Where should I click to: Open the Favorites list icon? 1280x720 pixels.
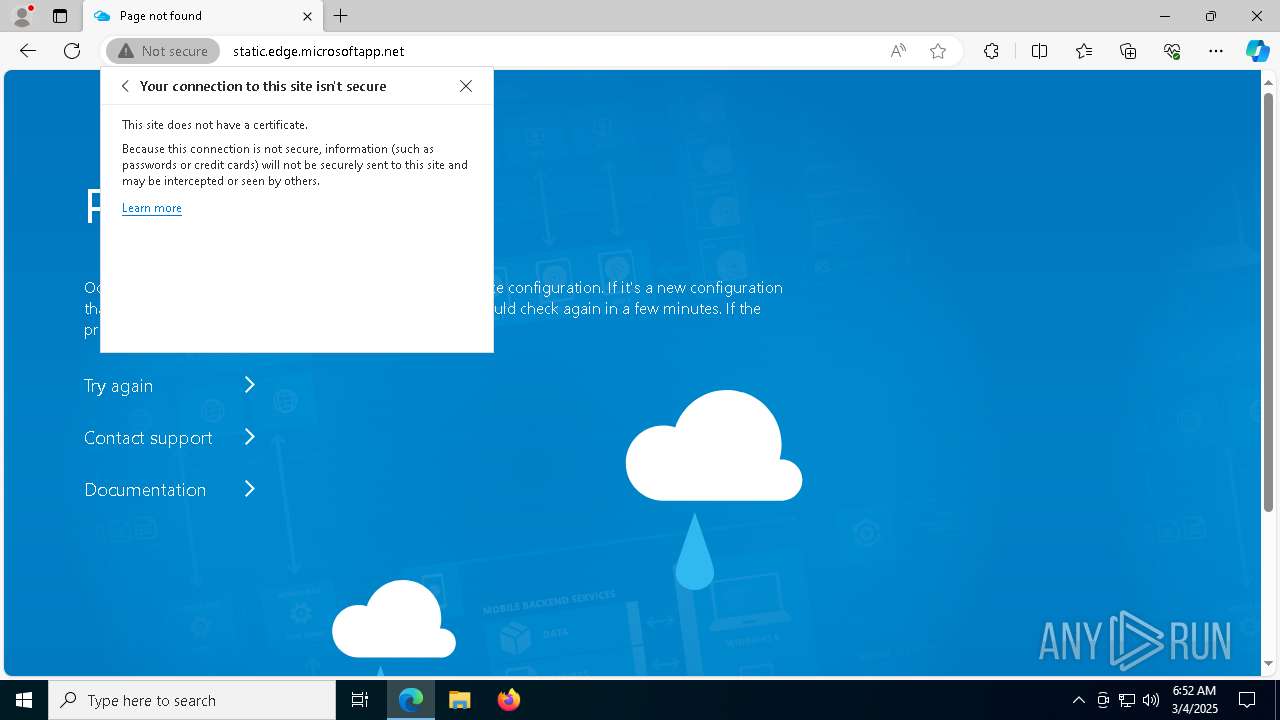pos(1084,51)
